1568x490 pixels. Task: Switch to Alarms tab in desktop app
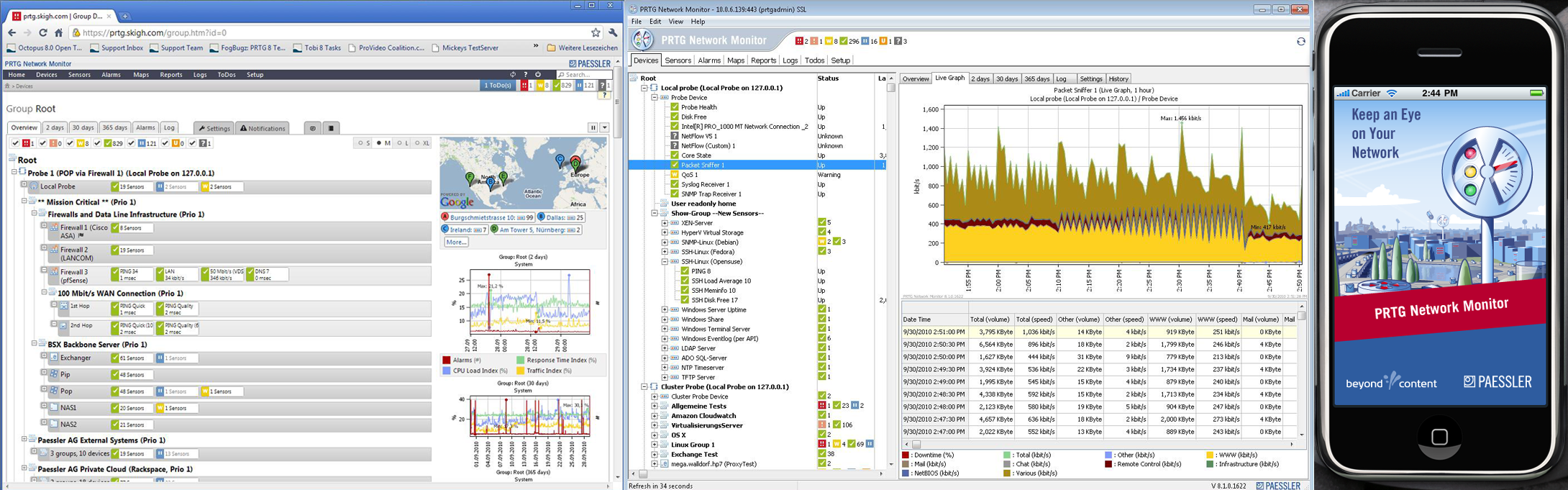[x=709, y=60]
